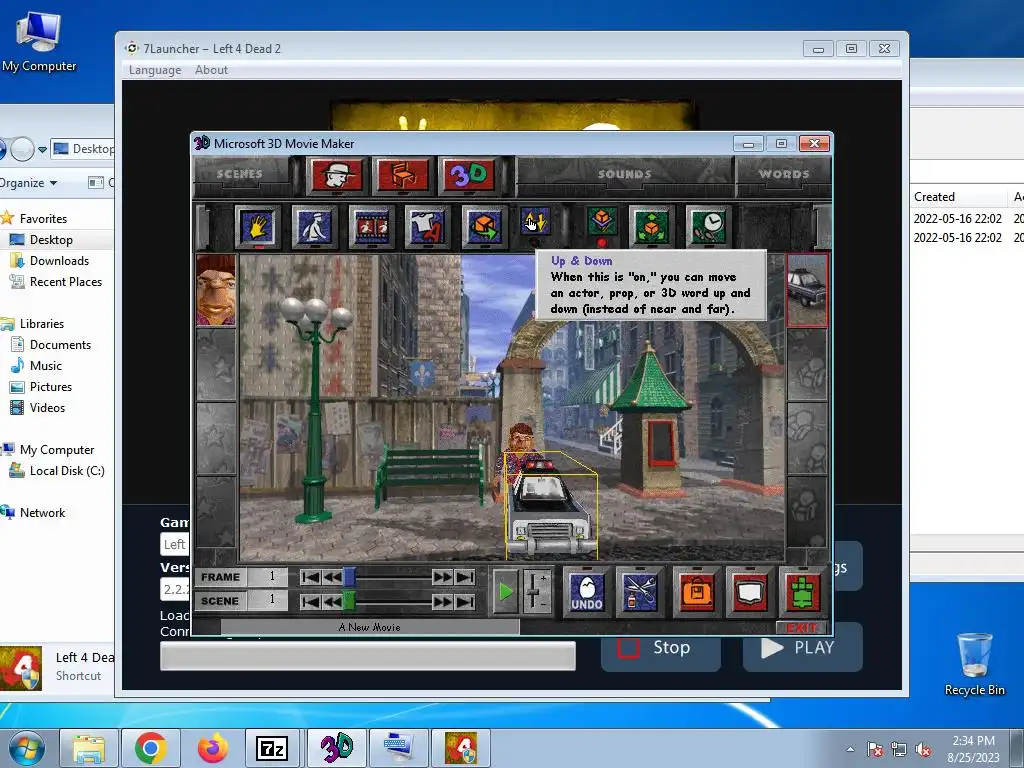Select the walking actor path tool
1024x768 pixels.
pyautogui.click(x=314, y=226)
